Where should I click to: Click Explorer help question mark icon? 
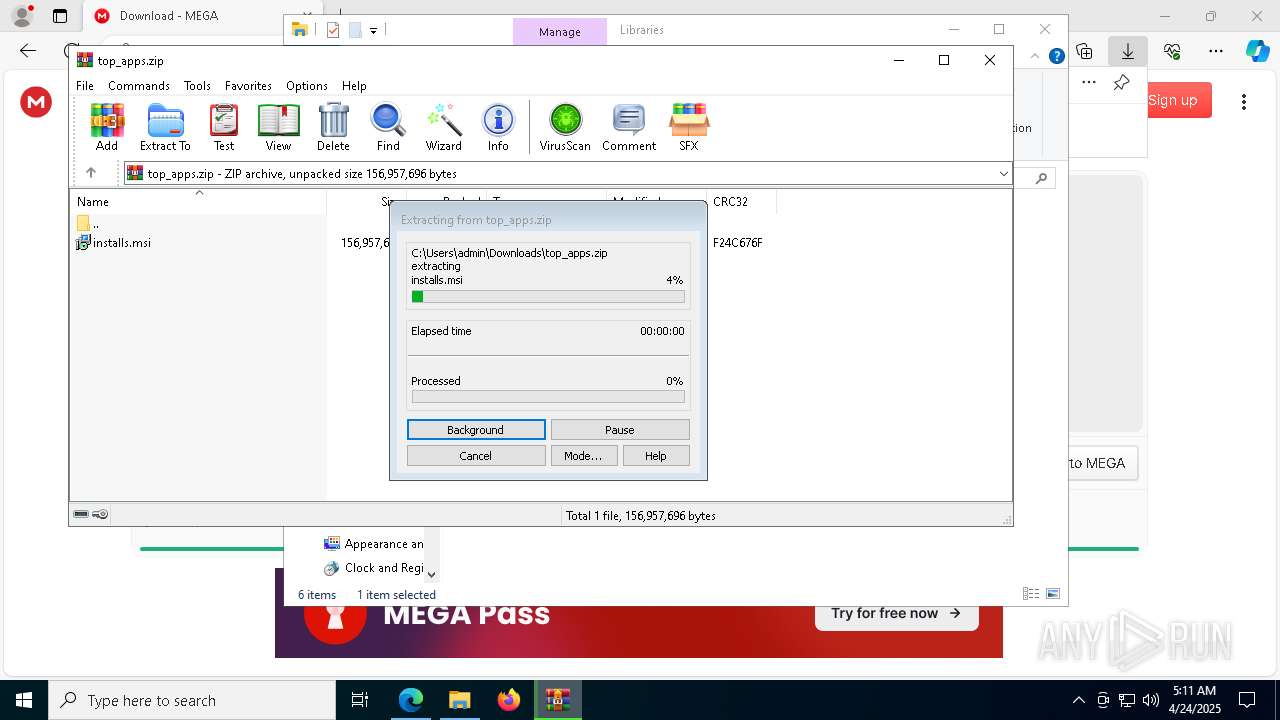[1056, 56]
